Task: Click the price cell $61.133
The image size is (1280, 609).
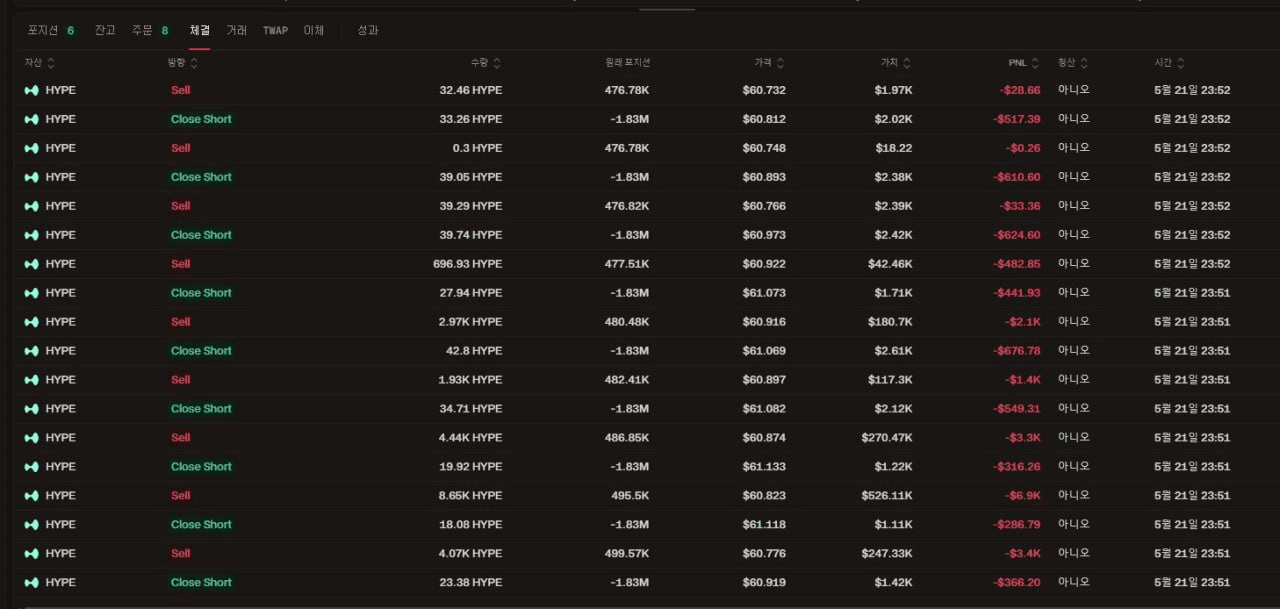Action: tap(764, 467)
